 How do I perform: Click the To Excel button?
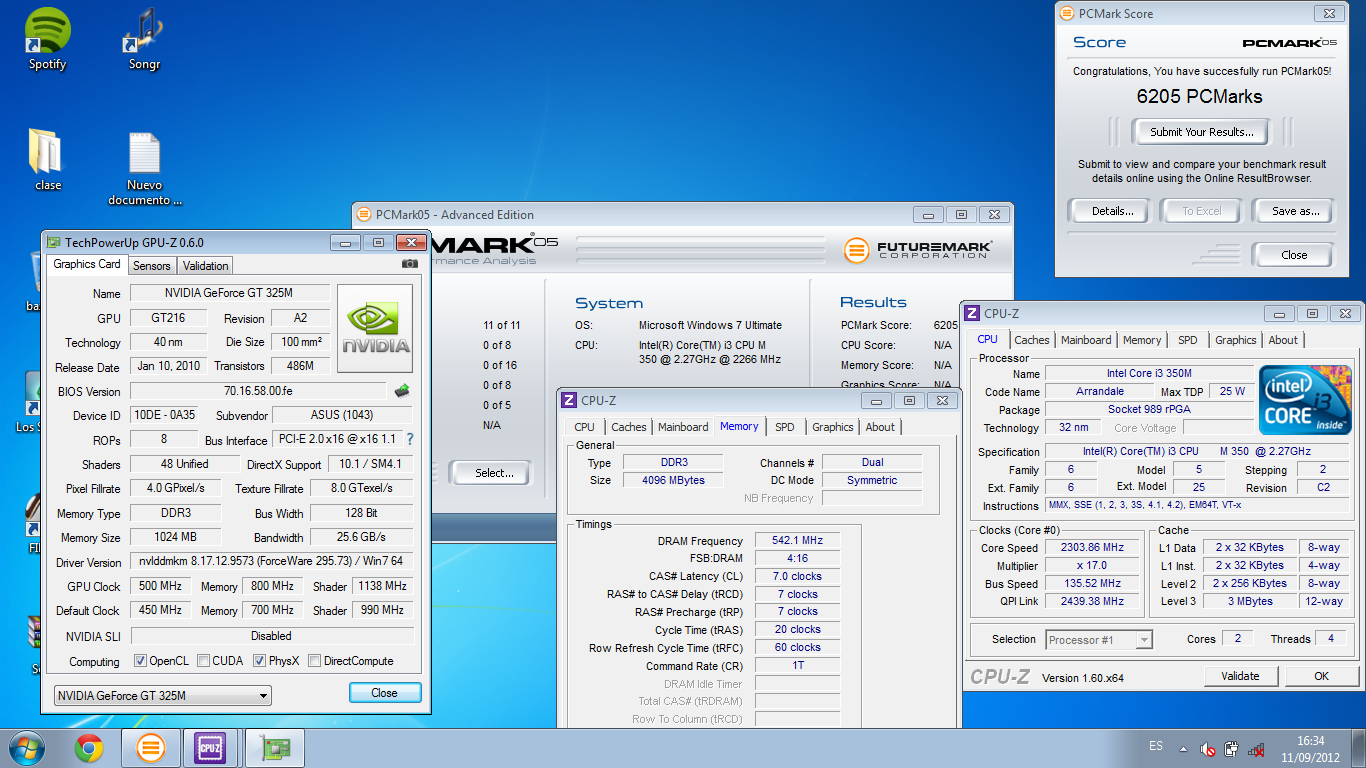click(x=1201, y=211)
